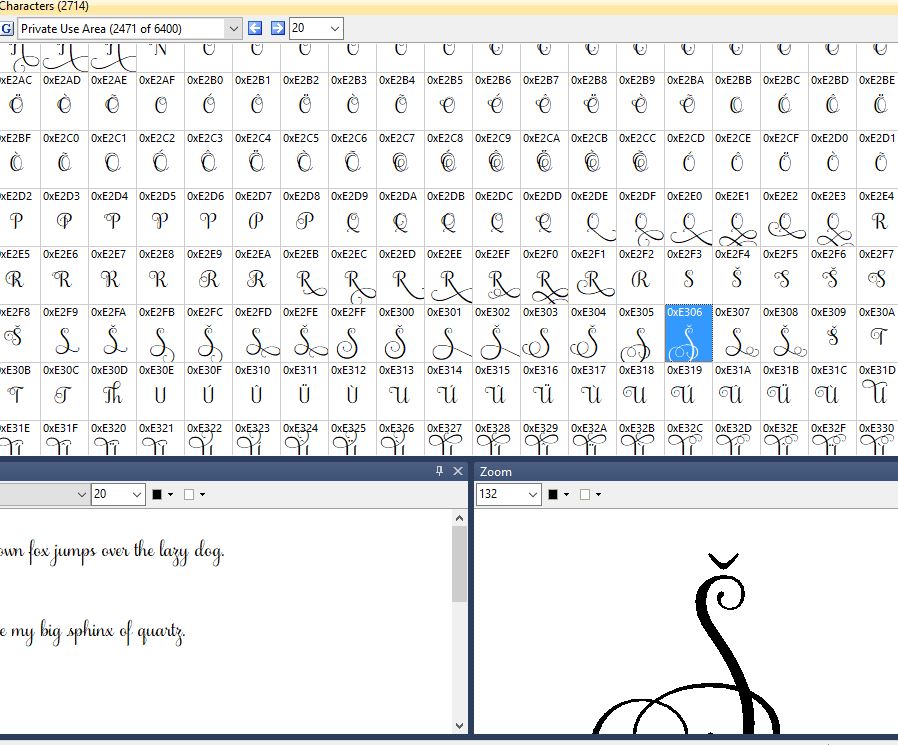This screenshot has width=898, height=745.
Task: Select glyph cell 0xE301 with long swash
Action: point(448,333)
